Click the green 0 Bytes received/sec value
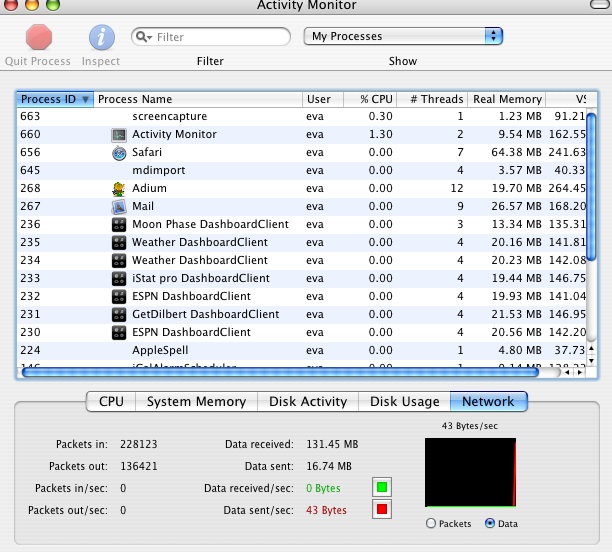 (x=323, y=488)
